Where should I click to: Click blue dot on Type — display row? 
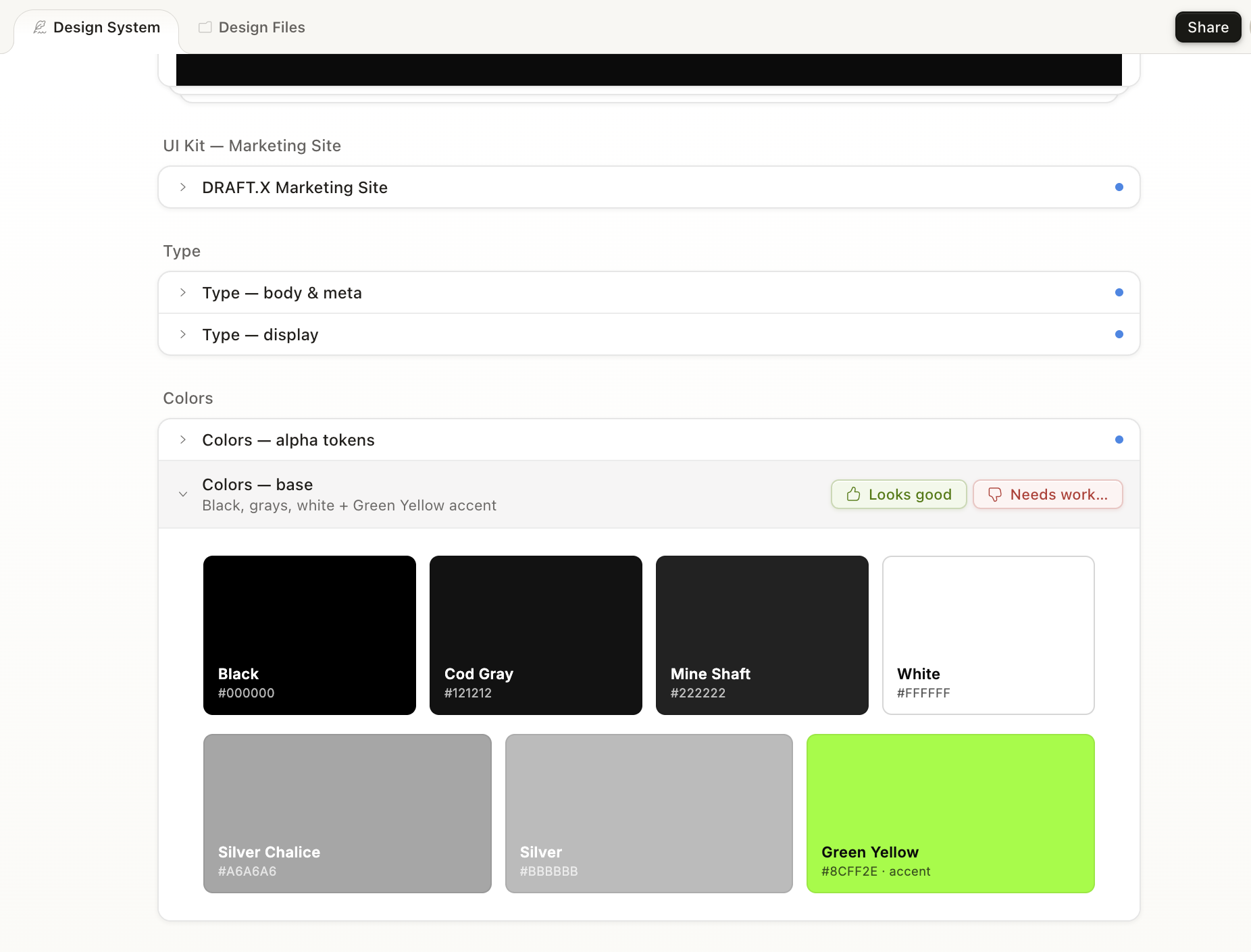pyautogui.click(x=1119, y=334)
